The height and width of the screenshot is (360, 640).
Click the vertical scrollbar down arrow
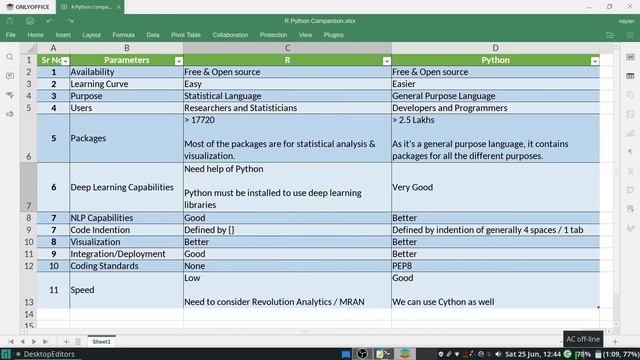point(616,324)
